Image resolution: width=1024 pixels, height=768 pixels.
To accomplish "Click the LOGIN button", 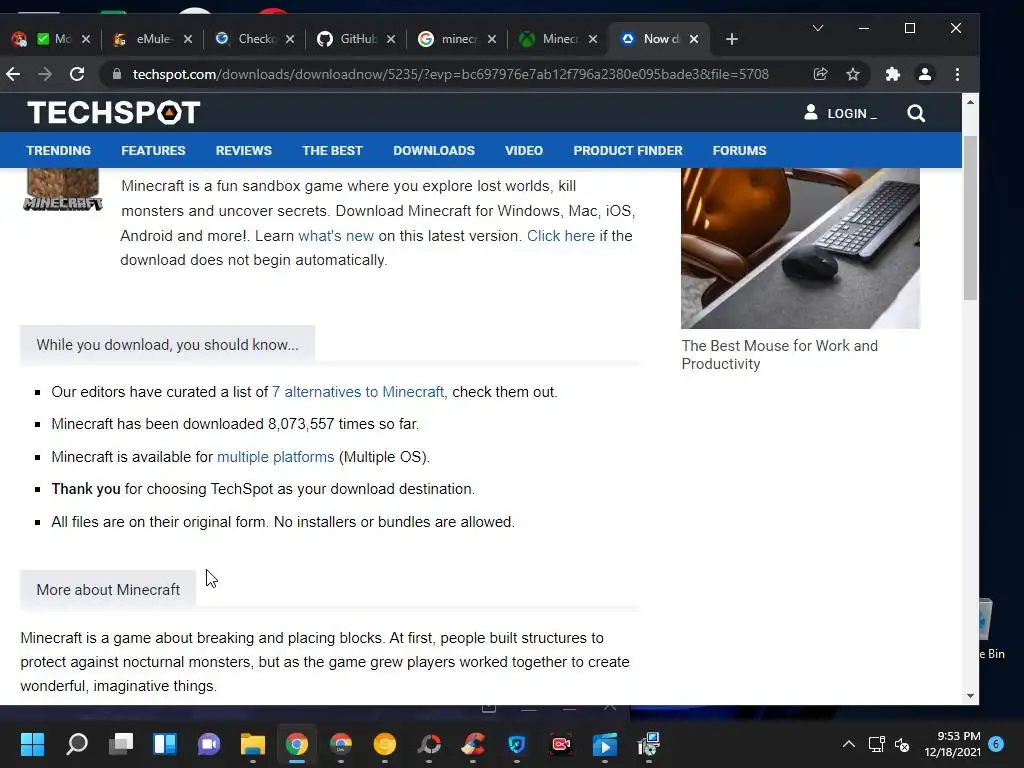I will click(x=841, y=113).
